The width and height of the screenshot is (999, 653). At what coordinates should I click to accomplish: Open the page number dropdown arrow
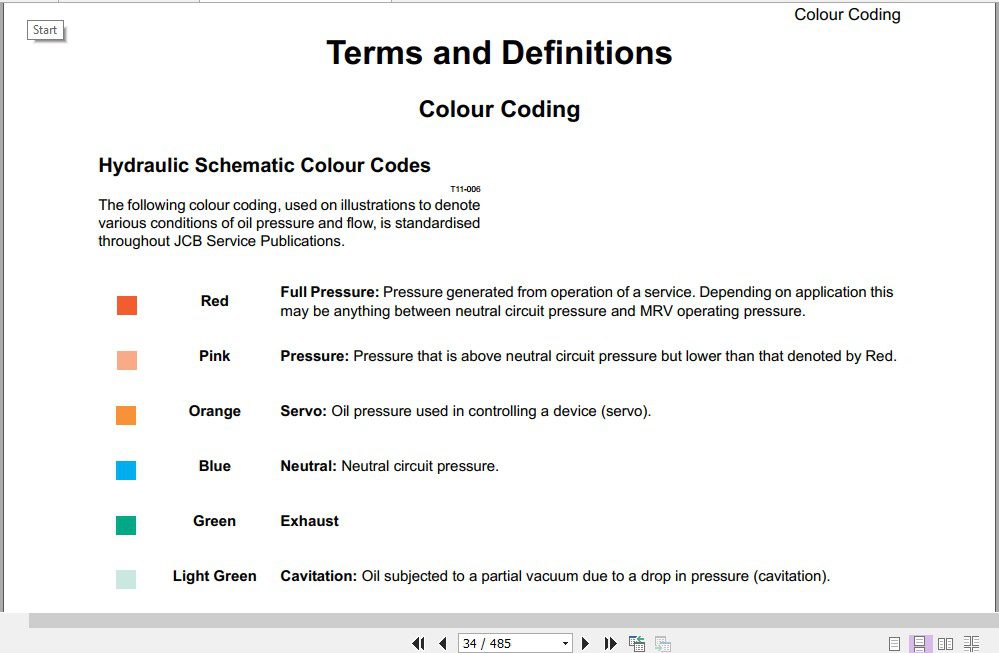tap(565, 643)
